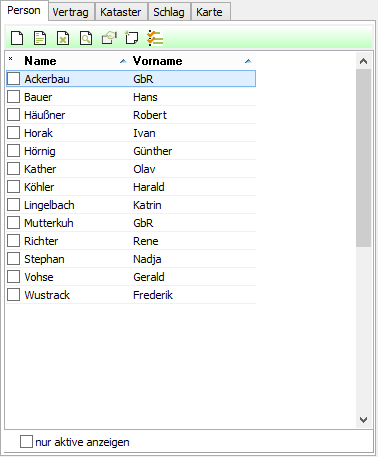
Task: Select the name Bauer
Action: pyautogui.click(x=38, y=97)
